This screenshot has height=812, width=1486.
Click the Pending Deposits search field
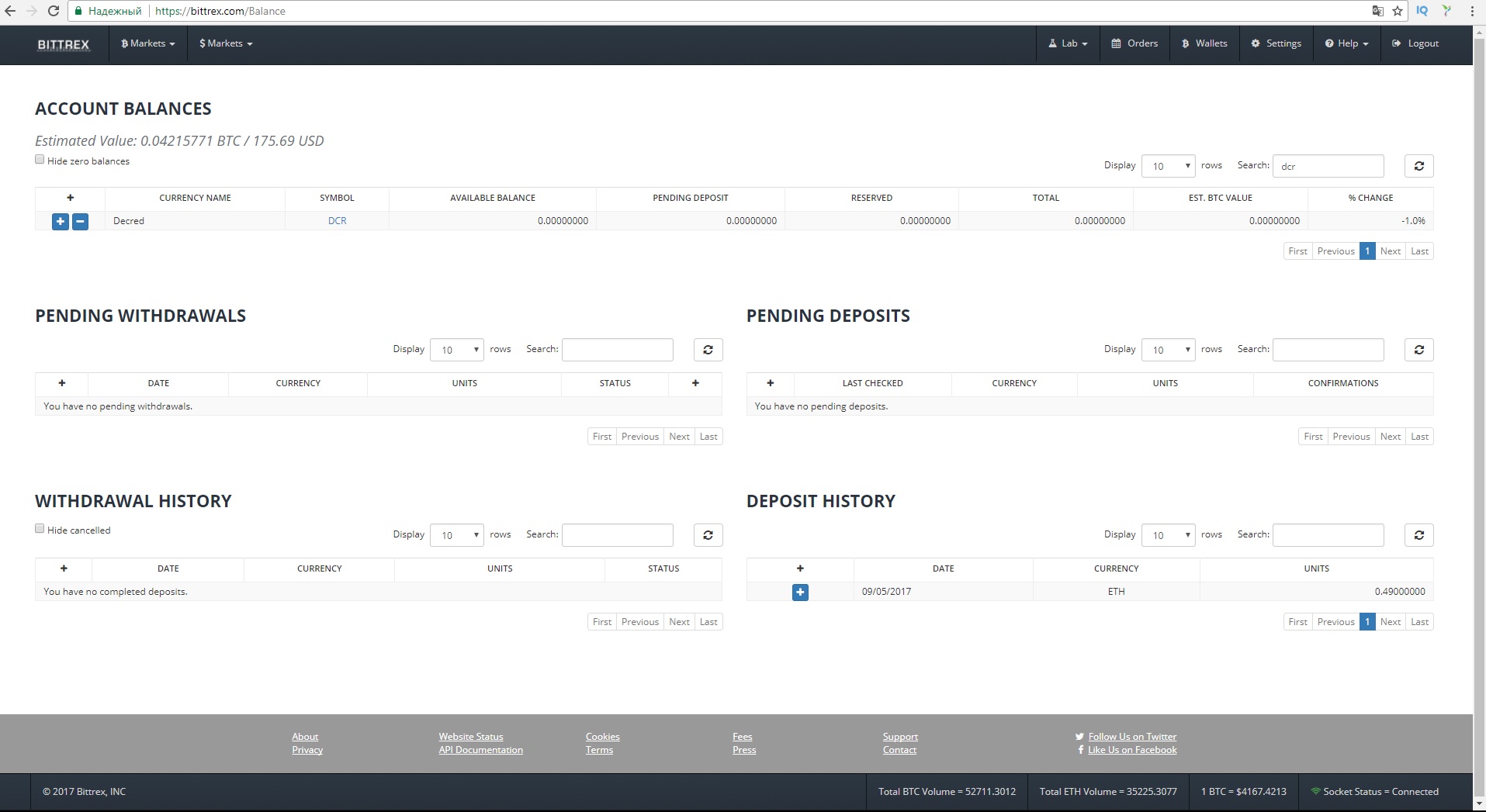click(1328, 350)
